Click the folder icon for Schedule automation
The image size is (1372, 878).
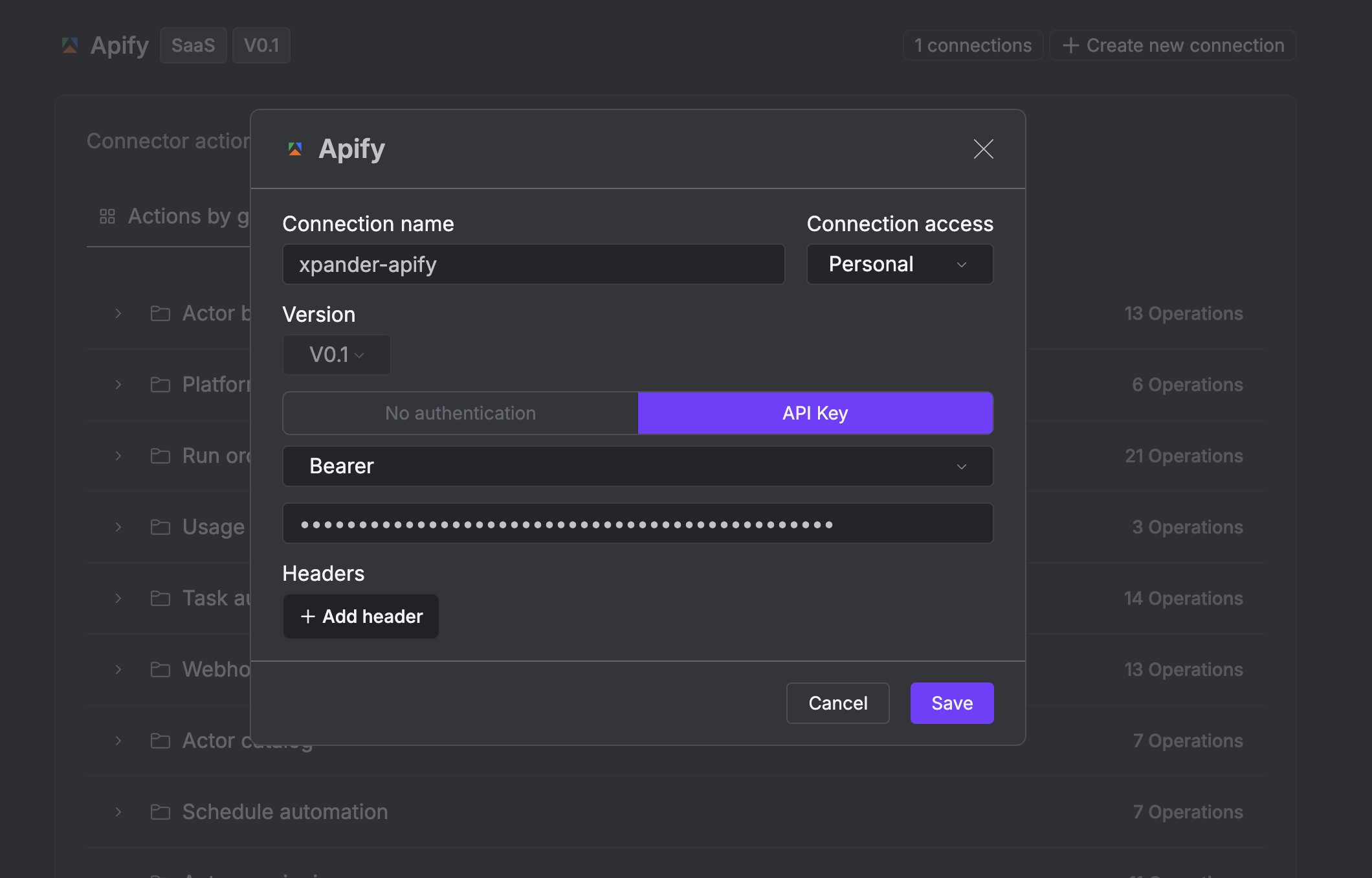[x=160, y=812]
